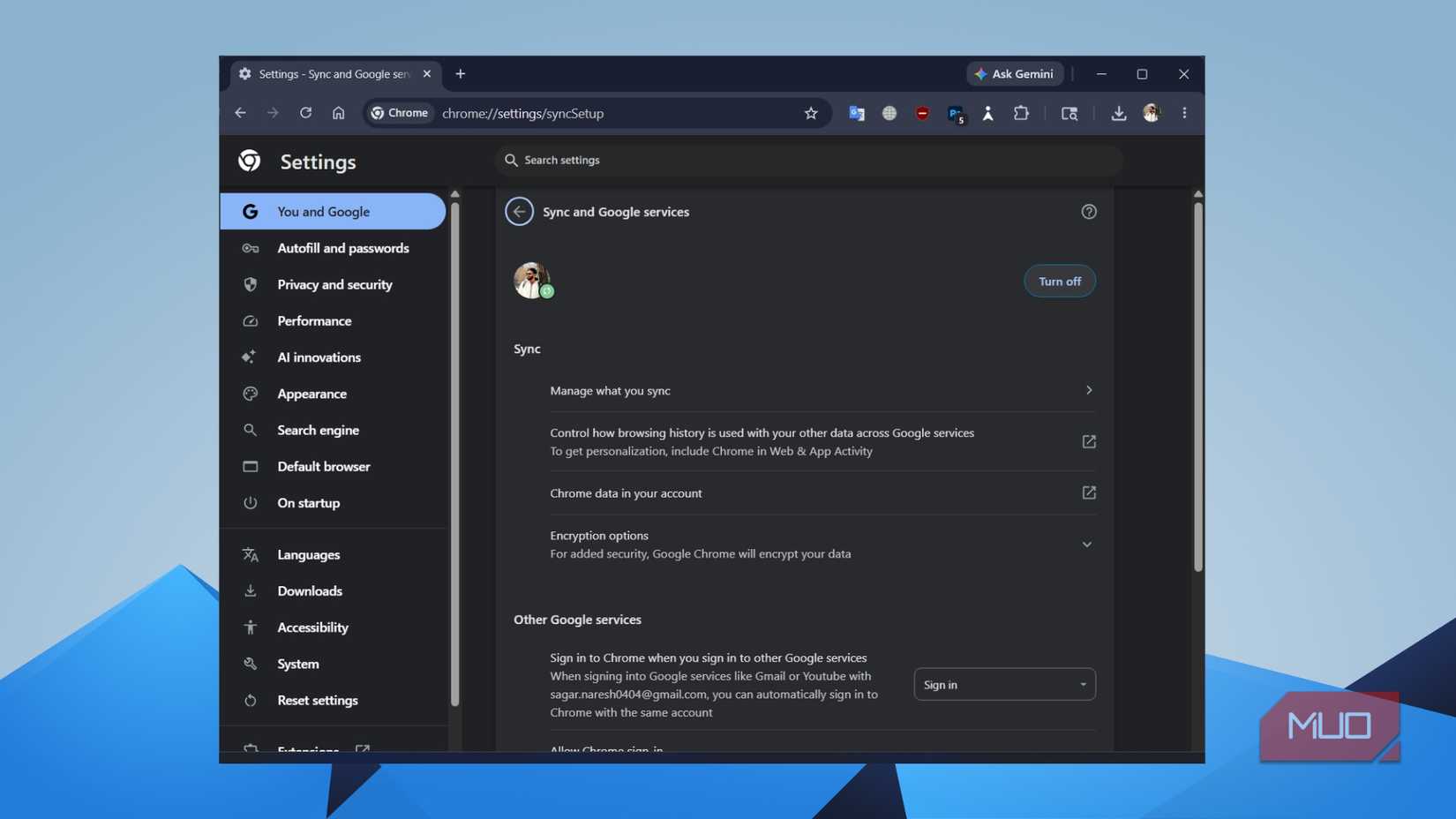
Task: Open Default browser settings
Action: tap(333, 467)
